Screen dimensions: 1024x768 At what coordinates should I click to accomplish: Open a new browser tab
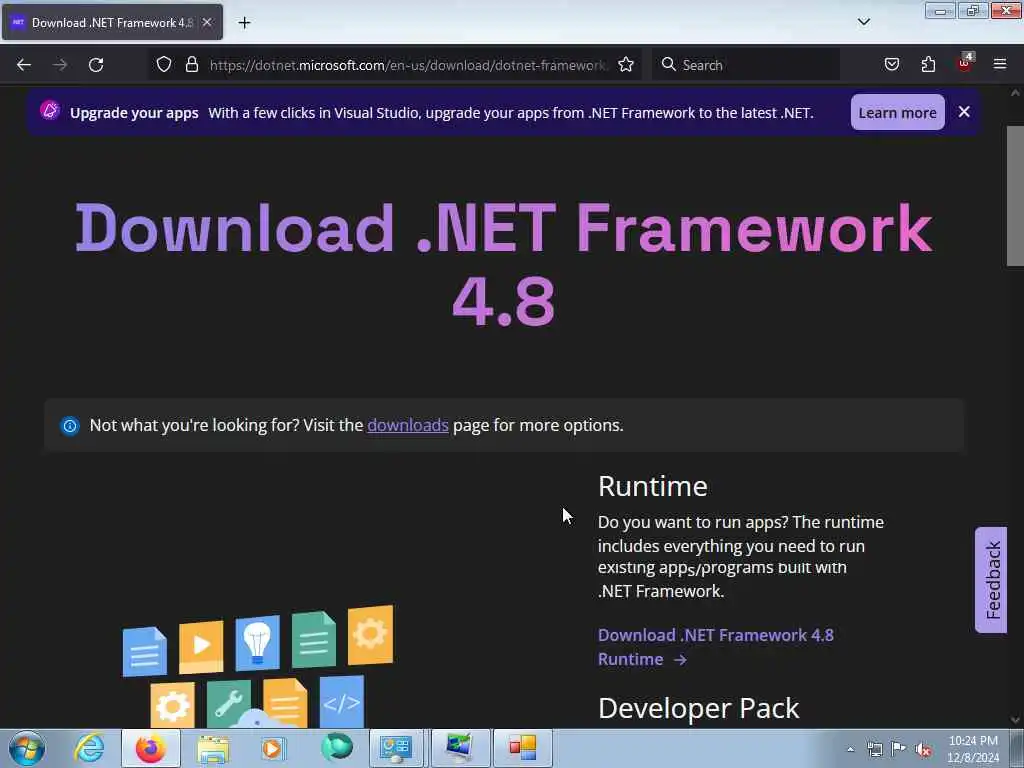click(x=244, y=23)
